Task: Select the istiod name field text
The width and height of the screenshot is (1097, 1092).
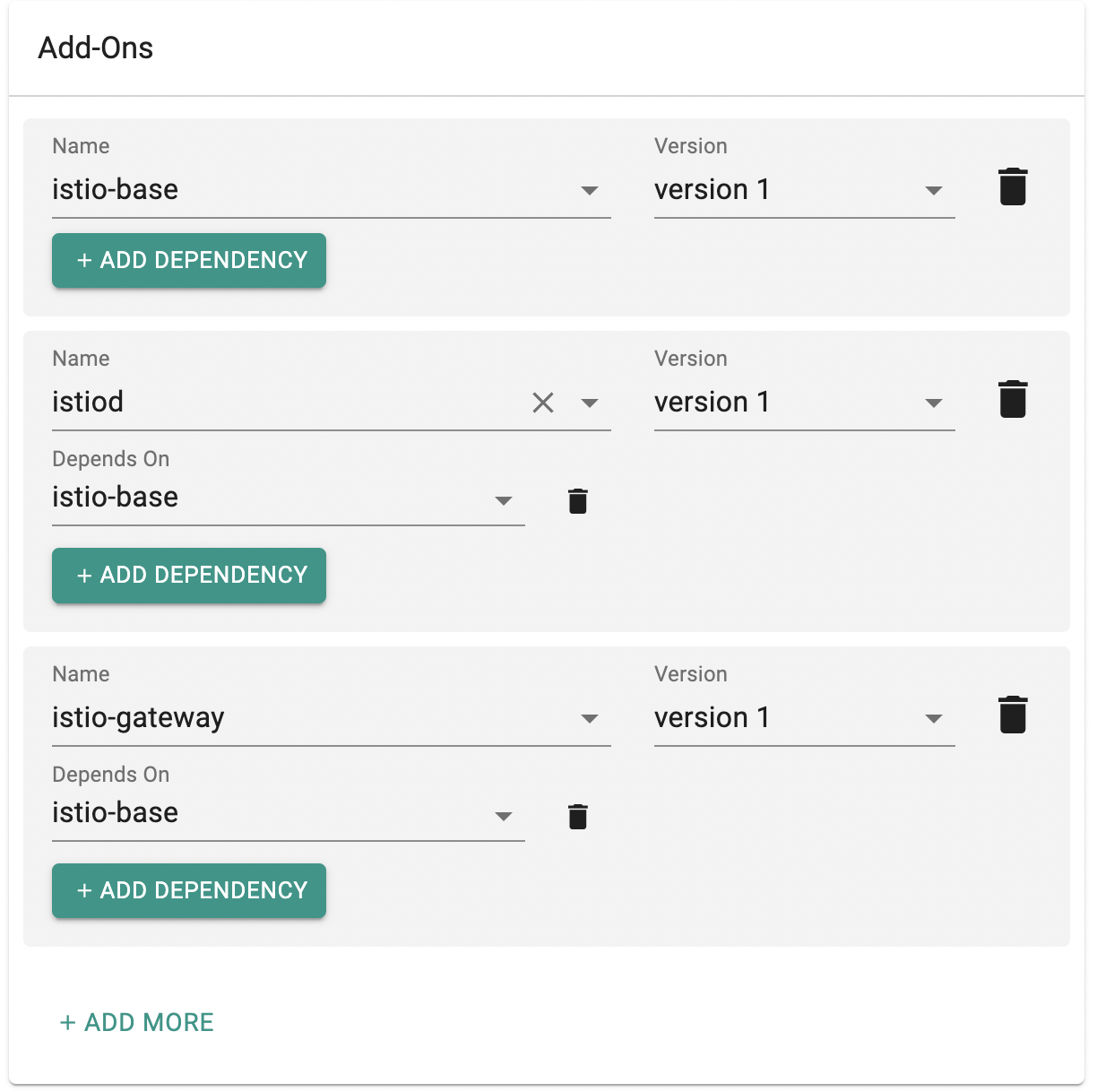Action: [88, 402]
